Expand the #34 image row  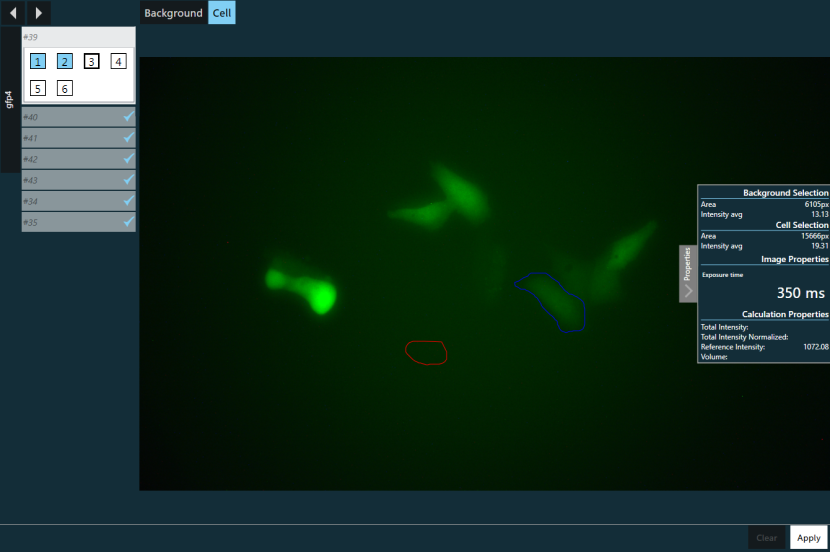(x=78, y=201)
